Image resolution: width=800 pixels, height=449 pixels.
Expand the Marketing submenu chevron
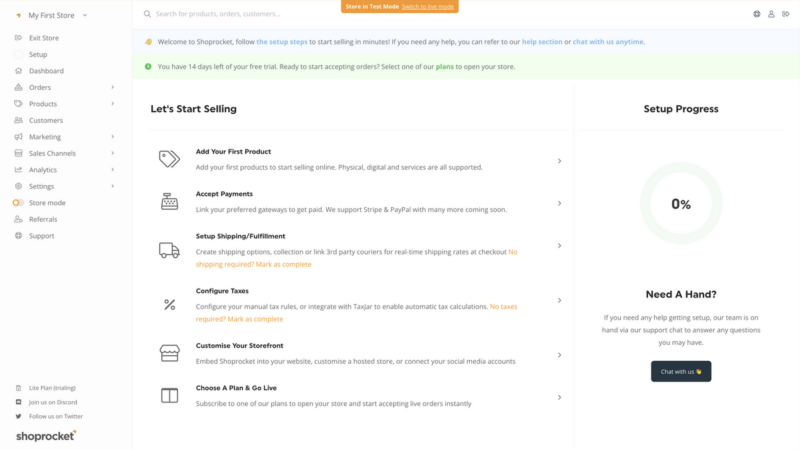pos(112,137)
